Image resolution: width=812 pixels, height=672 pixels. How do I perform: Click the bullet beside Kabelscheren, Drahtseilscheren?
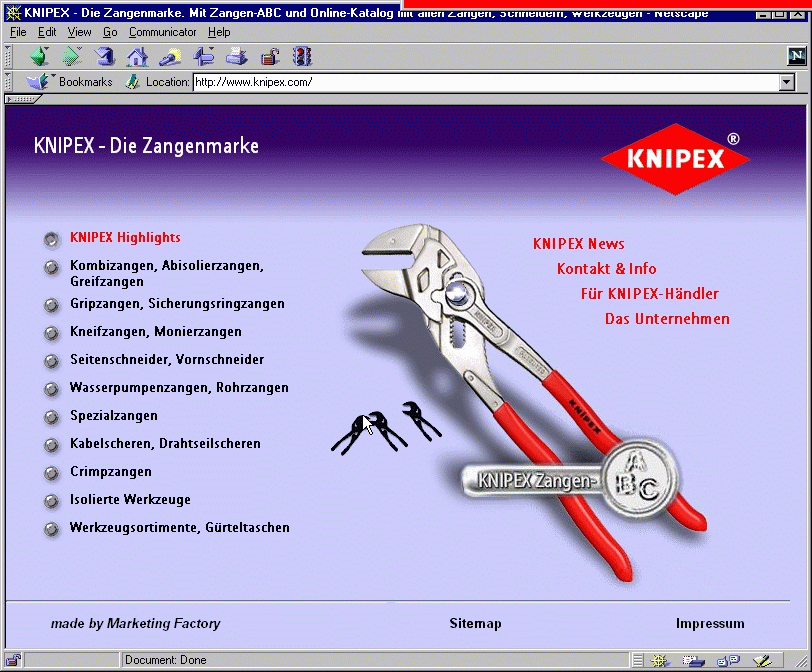(x=52, y=445)
